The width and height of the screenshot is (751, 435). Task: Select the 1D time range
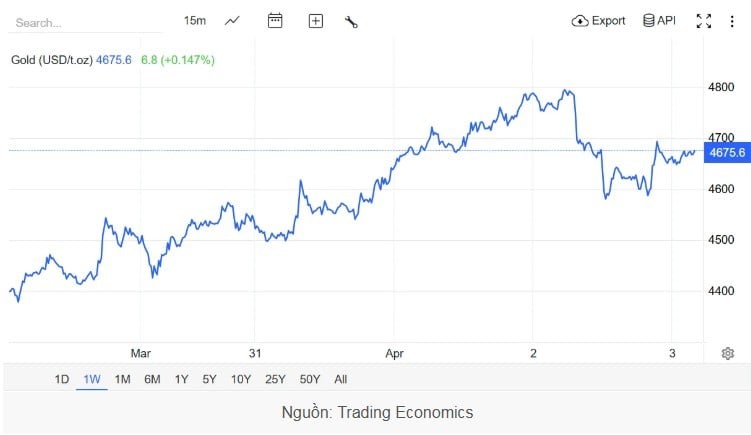(62, 379)
